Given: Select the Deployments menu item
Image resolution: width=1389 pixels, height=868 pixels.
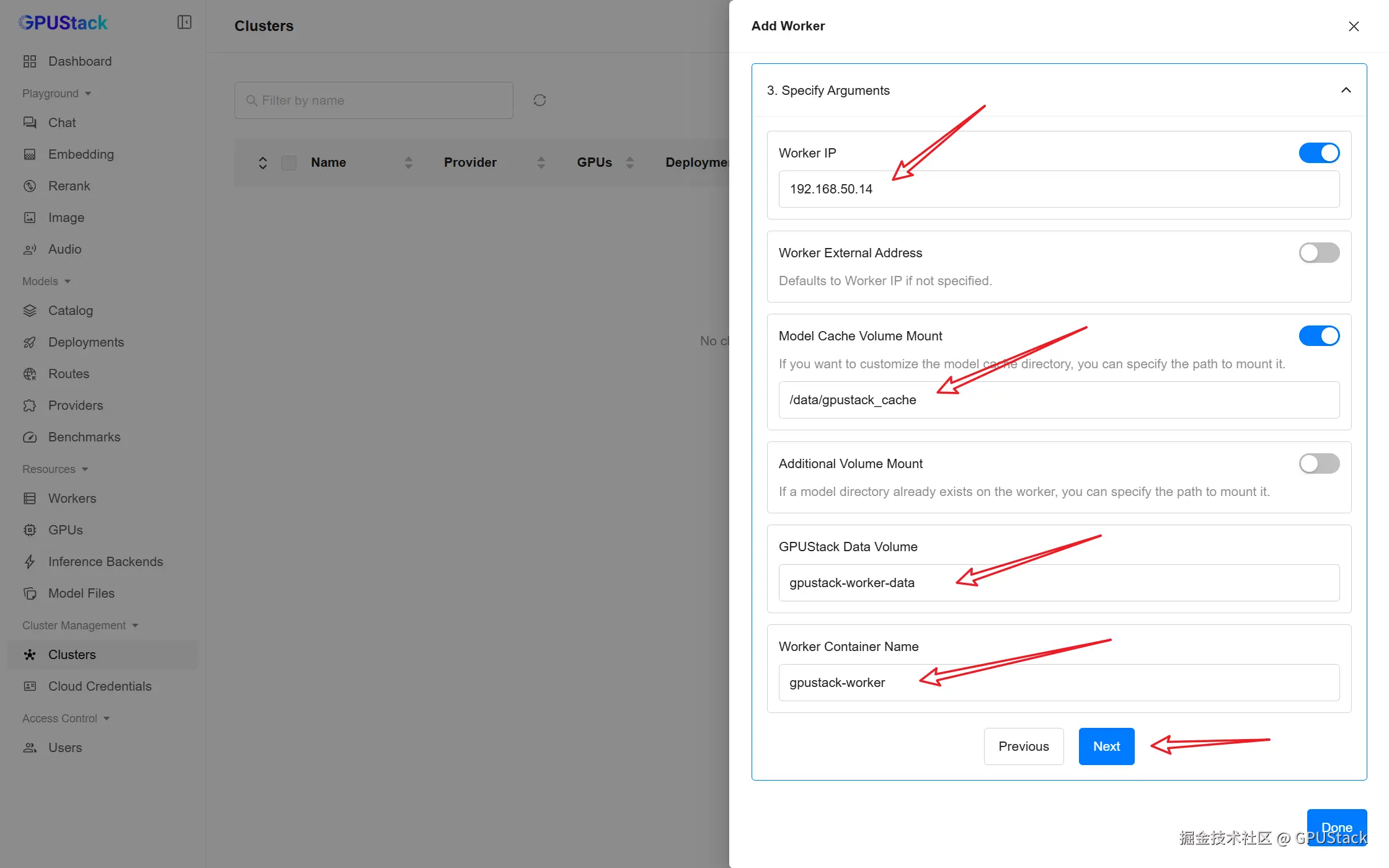Looking at the screenshot, I should click(x=86, y=342).
